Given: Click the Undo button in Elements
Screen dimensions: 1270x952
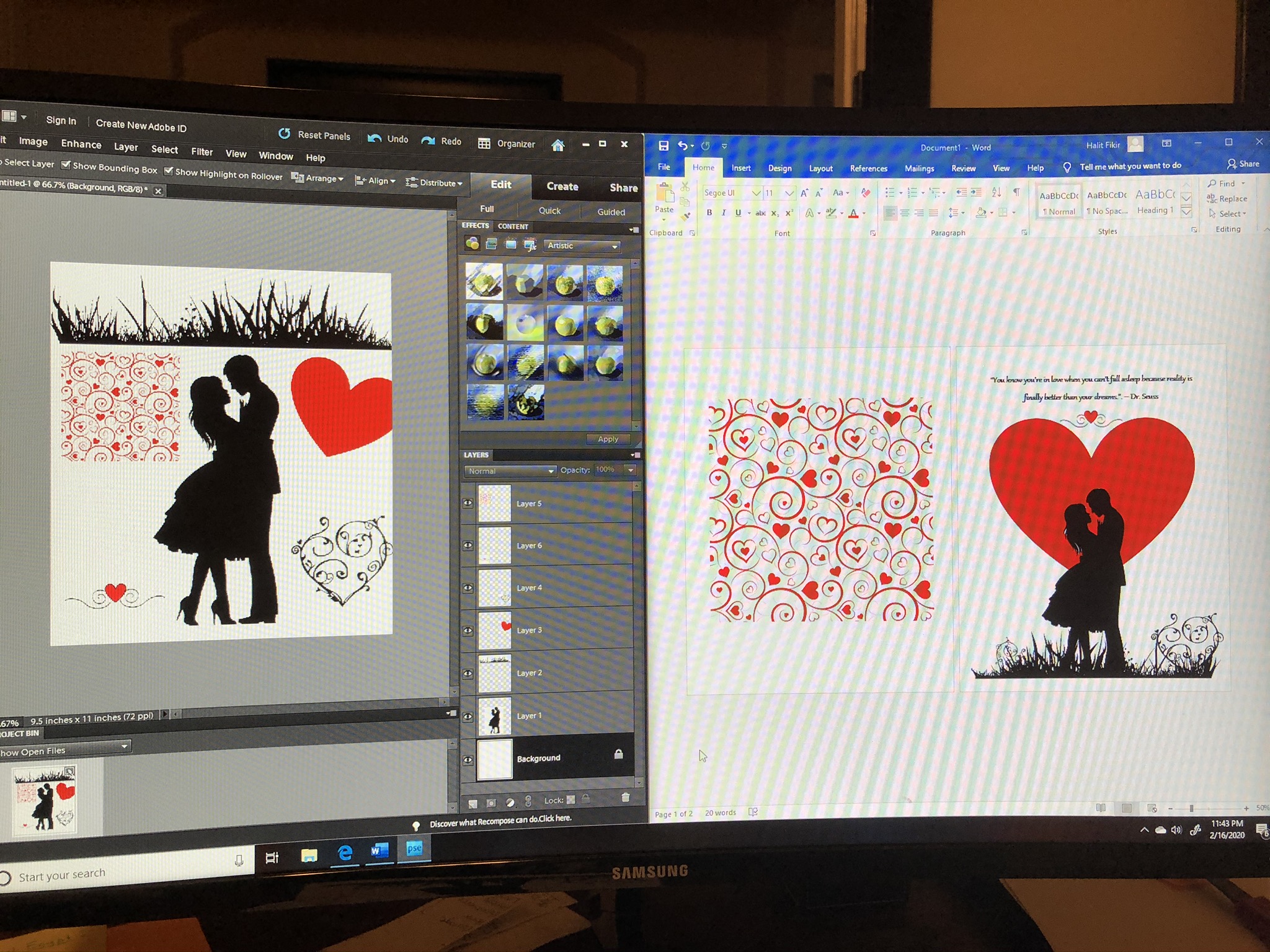Looking at the screenshot, I should pos(388,138).
